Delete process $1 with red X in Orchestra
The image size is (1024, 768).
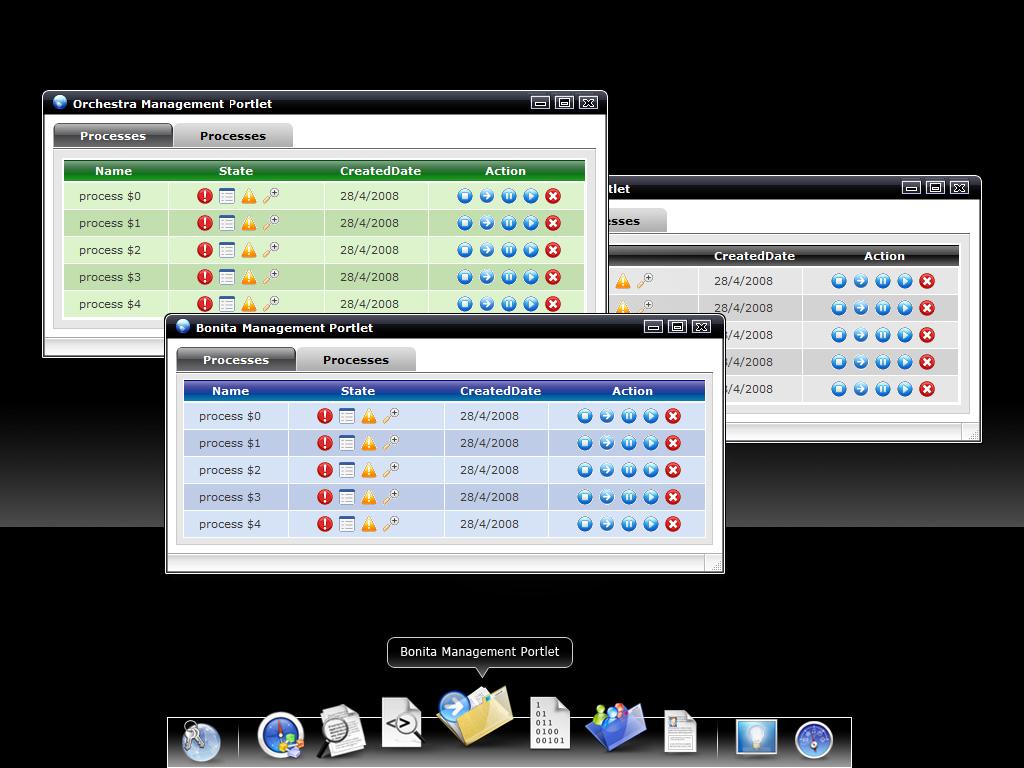coord(553,223)
